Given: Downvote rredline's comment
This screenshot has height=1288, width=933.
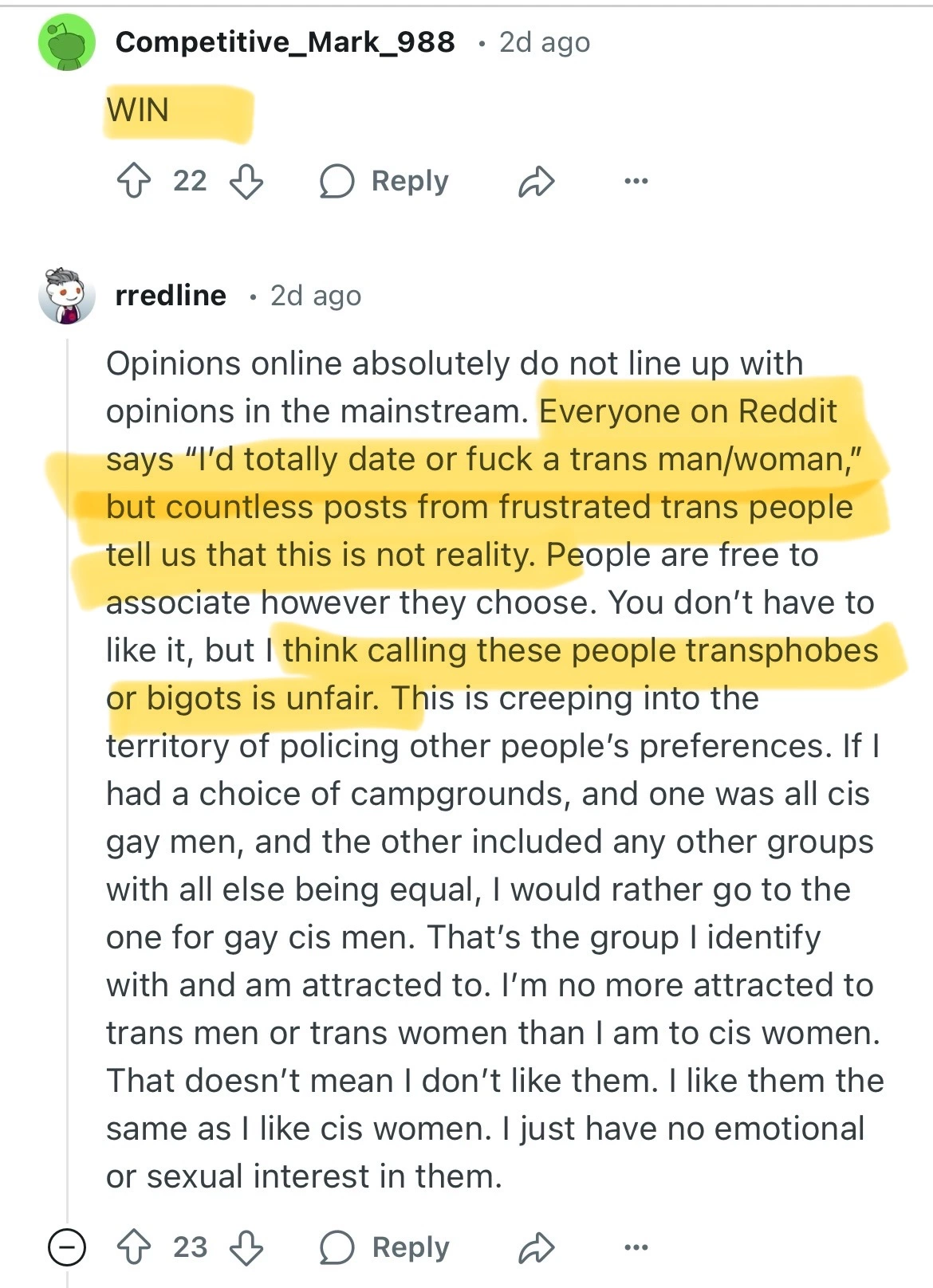Looking at the screenshot, I should (246, 1247).
